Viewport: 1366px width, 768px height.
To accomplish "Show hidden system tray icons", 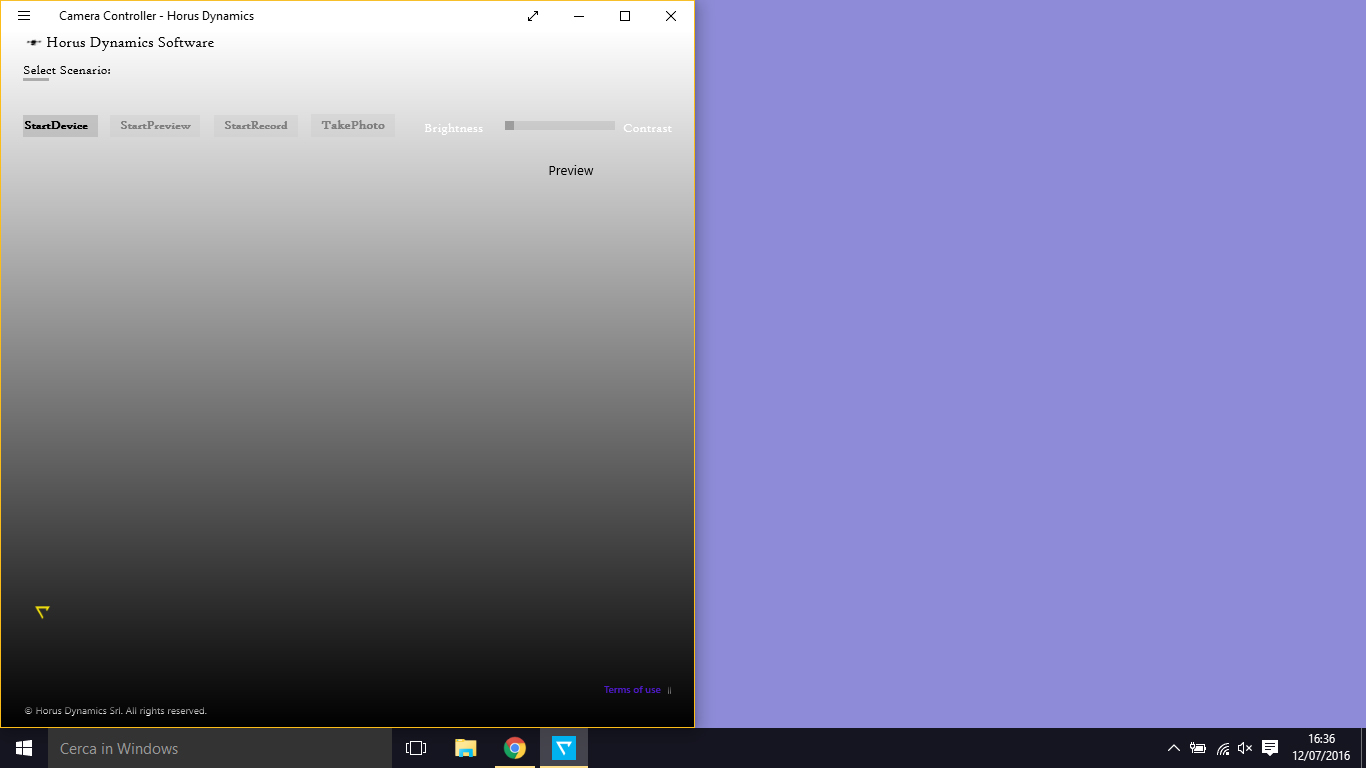I will pyautogui.click(x=1174, y=748).
